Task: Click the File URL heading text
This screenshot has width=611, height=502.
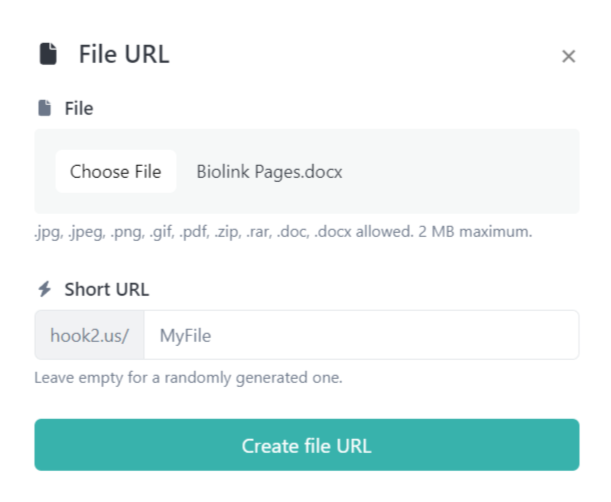Action: point(124,54)
